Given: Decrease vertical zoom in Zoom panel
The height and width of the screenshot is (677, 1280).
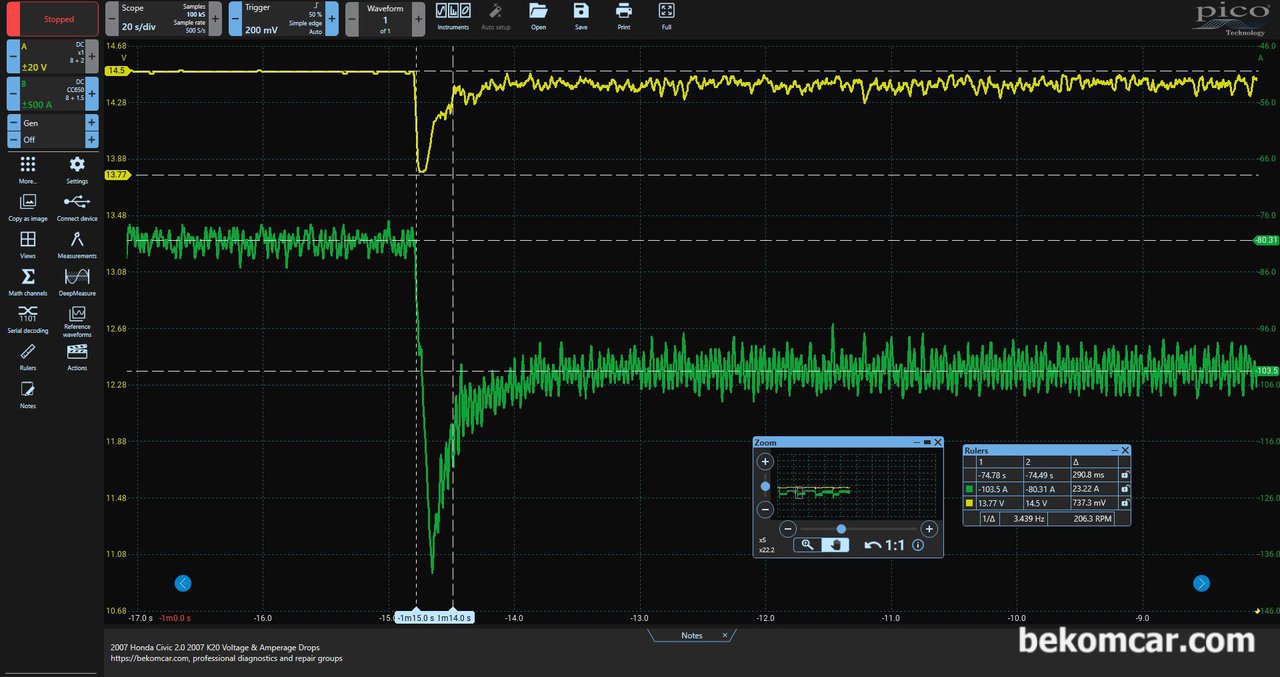Looking at the screenshot, I should click(x=765, y=509).
